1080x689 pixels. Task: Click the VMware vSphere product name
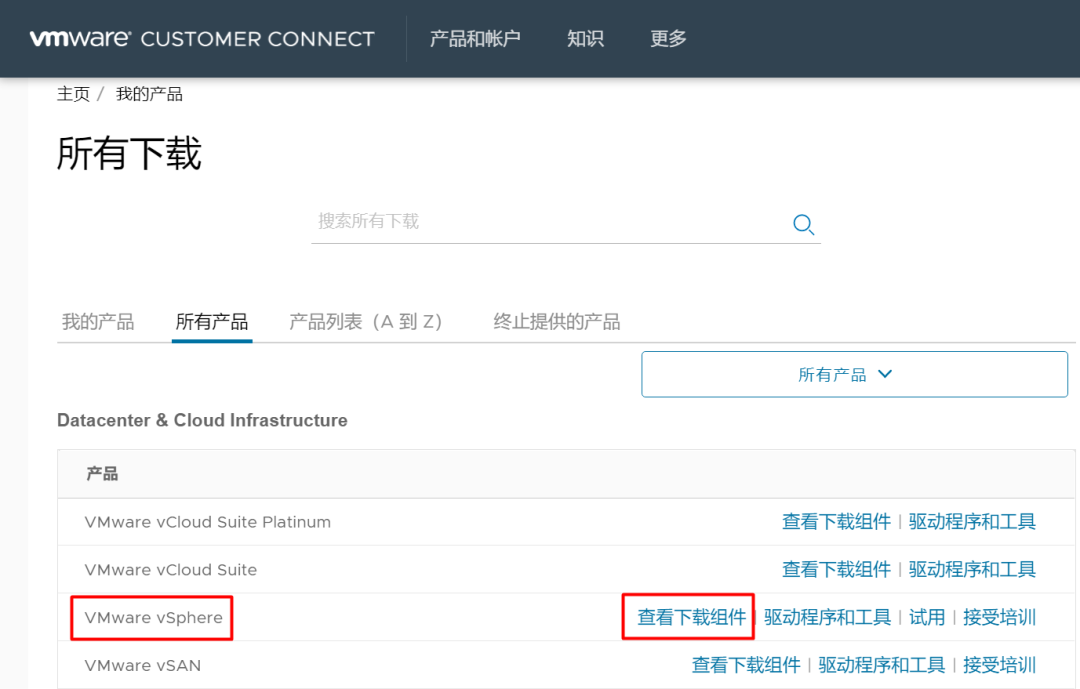click(154, 617)
